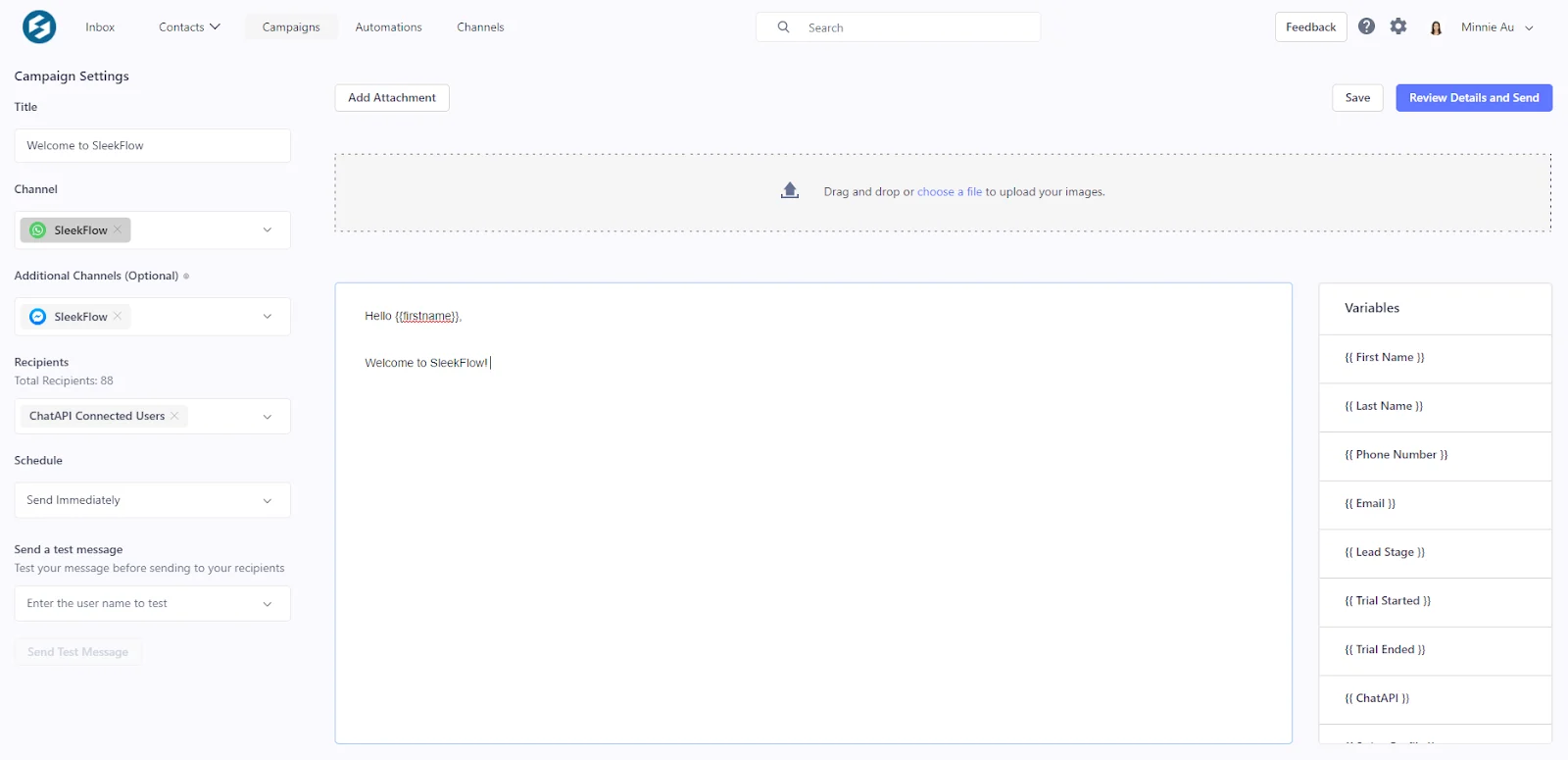Insert the ChatAPI variable
Screen dimensions: 1568x760
(x=1435, y=699)
